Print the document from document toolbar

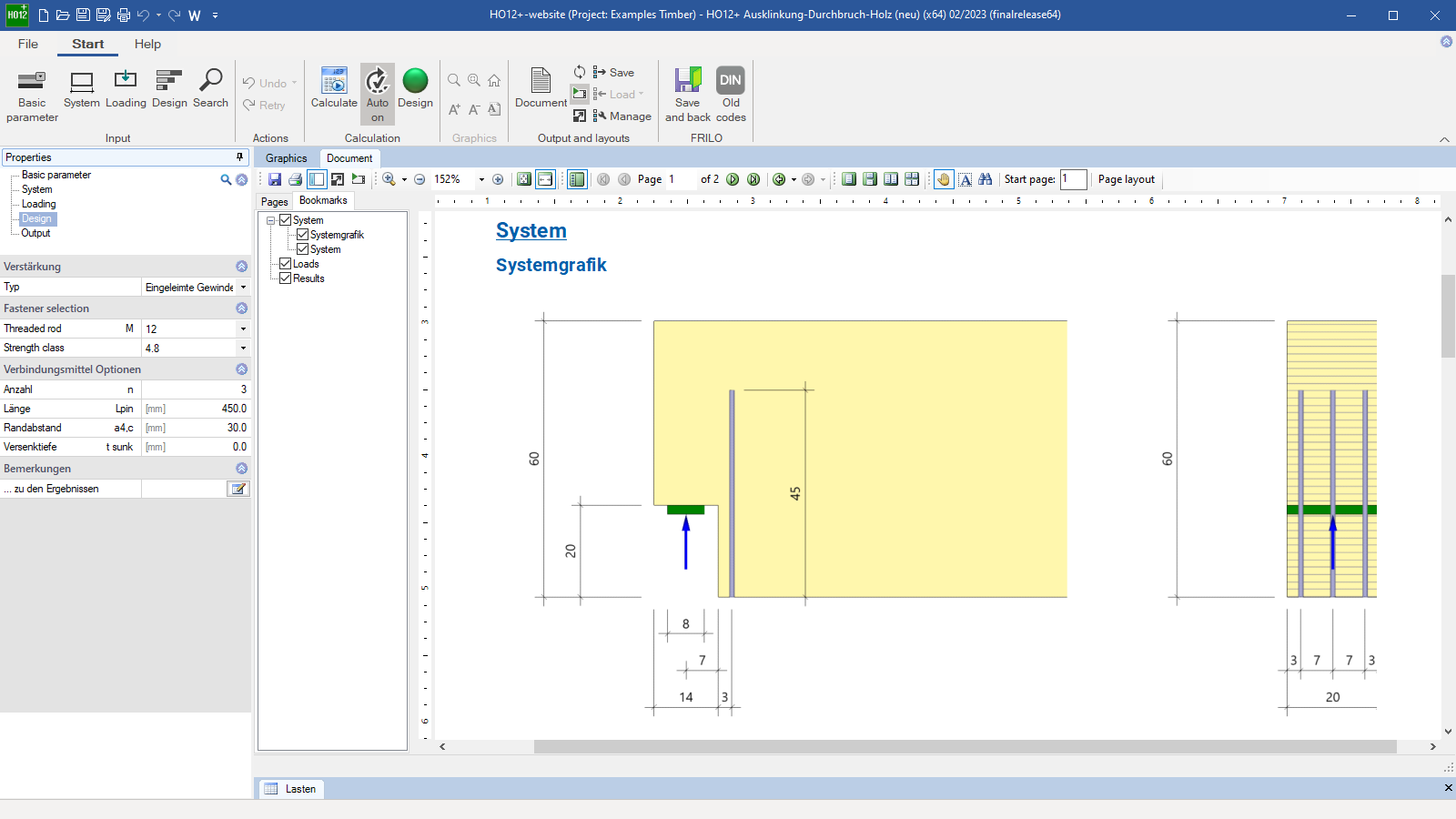(x=295, y=179)
